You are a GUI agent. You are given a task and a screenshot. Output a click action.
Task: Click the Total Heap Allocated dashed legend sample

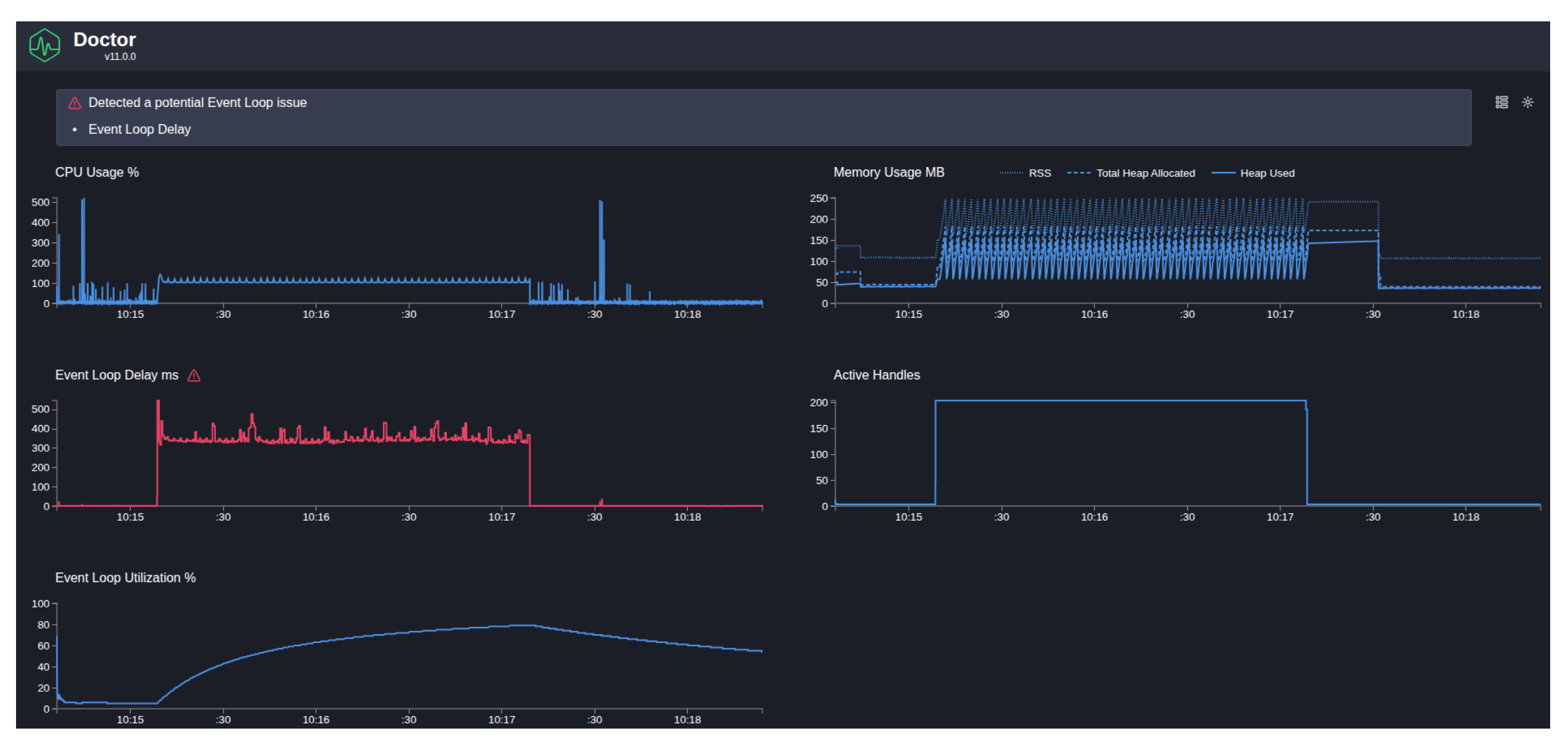[x=1078, y=173]
